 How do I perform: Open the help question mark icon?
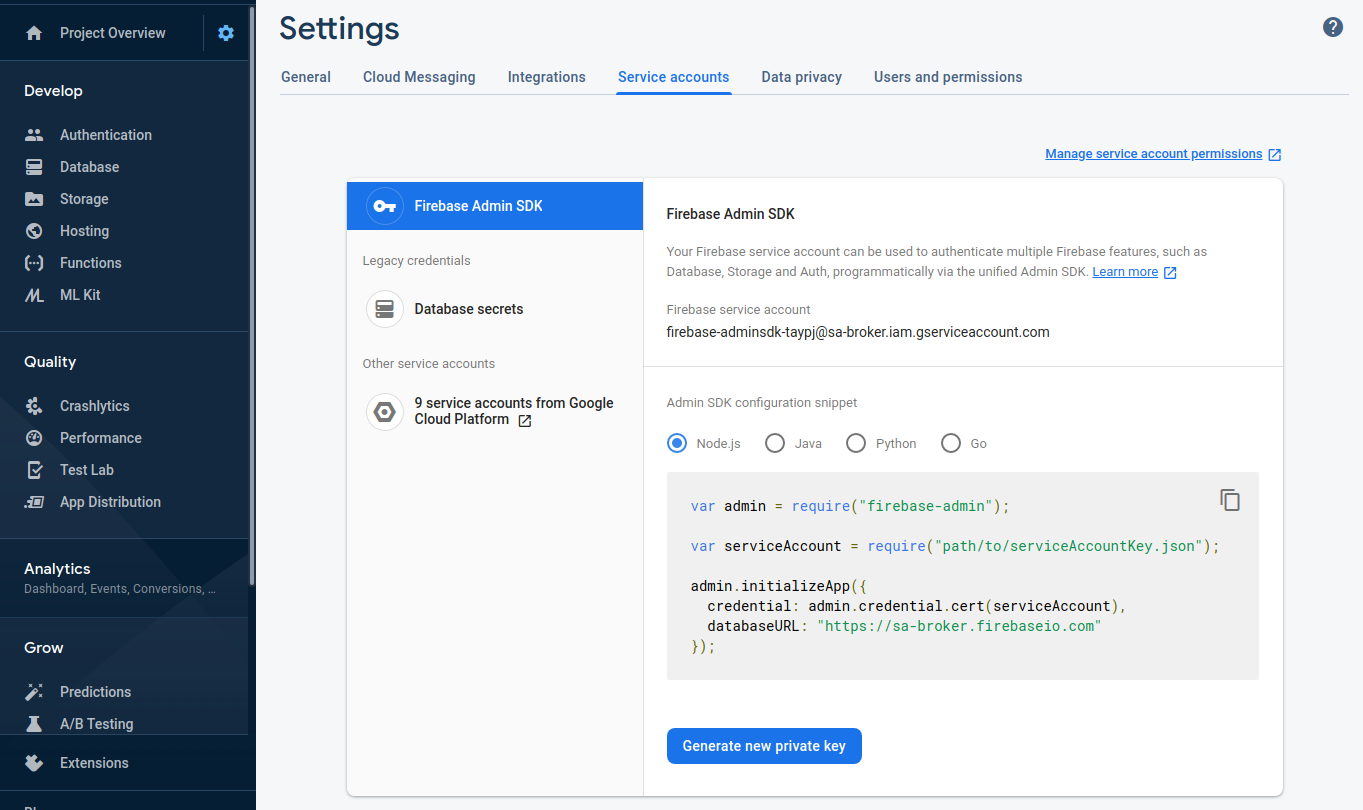point(1333,27)
